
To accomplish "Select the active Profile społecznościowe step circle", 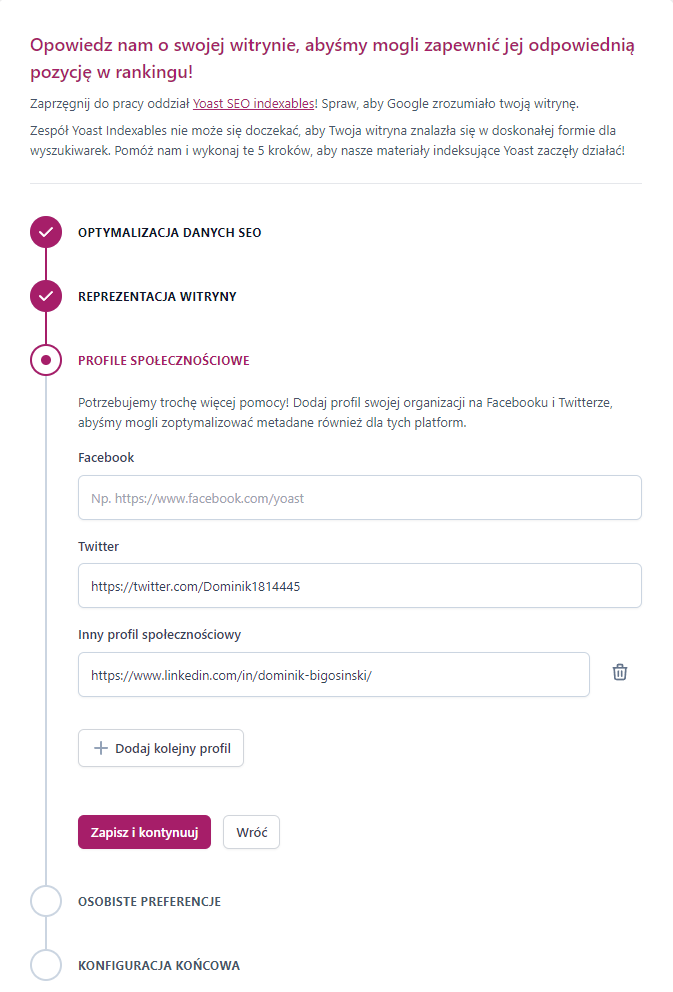I will (46, 360).
